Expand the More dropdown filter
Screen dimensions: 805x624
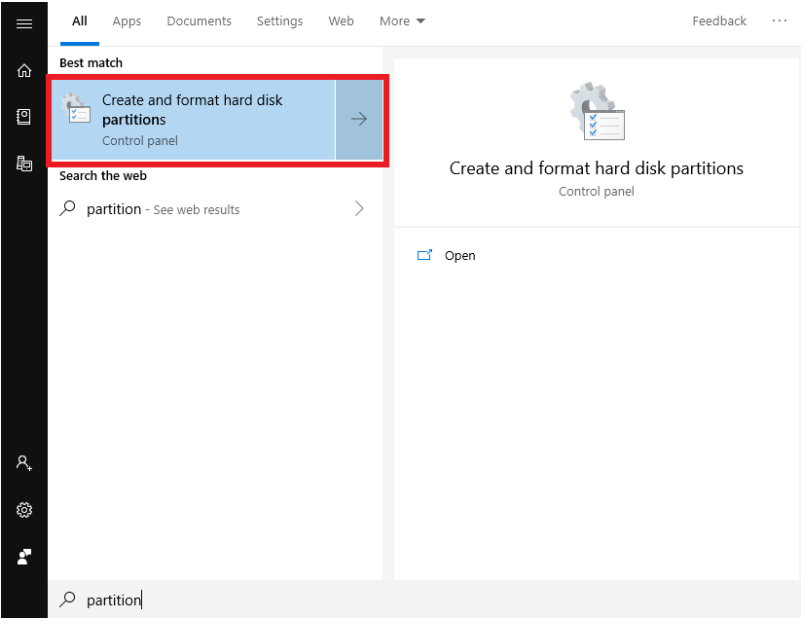click(x=402, y=21)
